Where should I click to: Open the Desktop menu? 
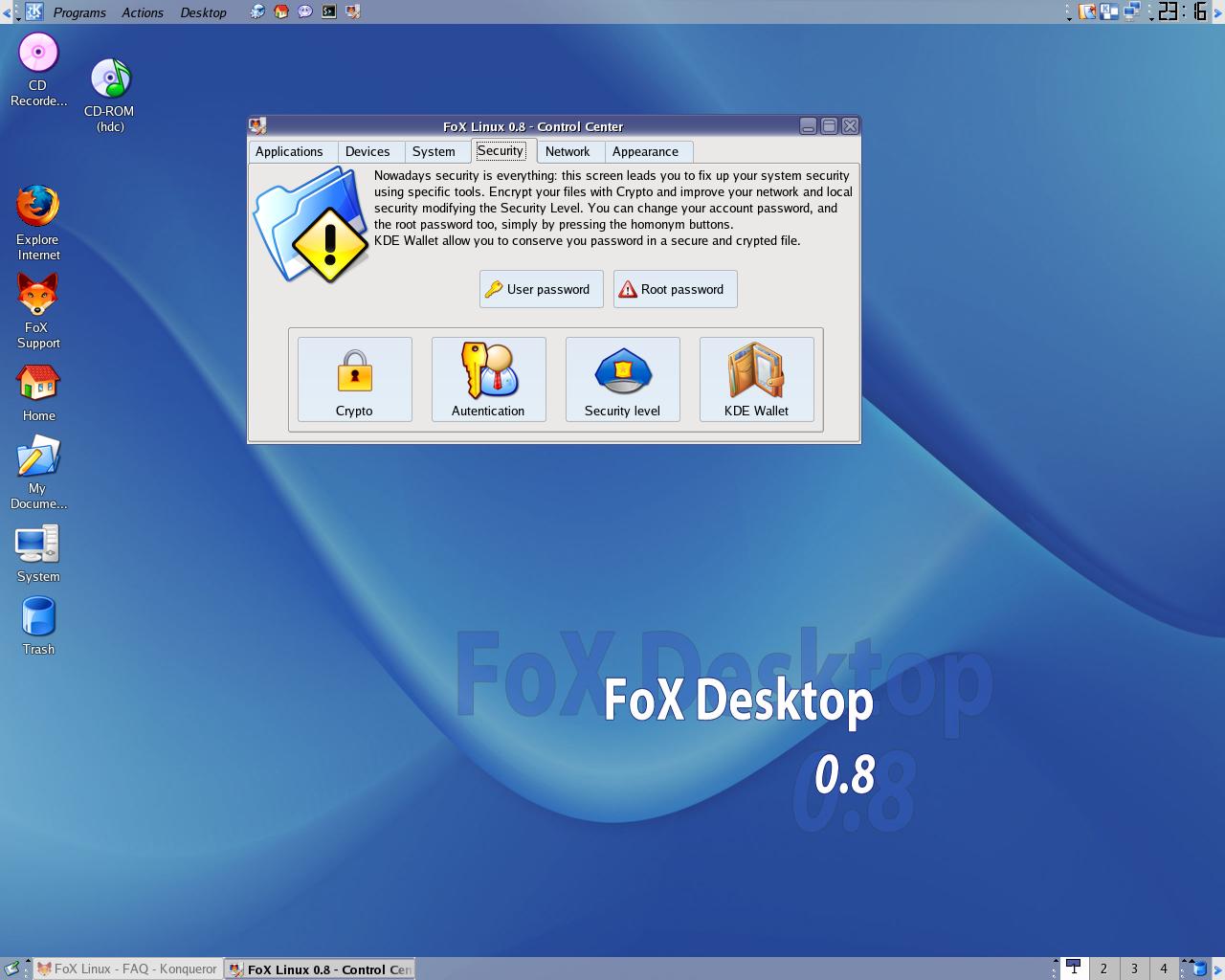click(204, 12)
